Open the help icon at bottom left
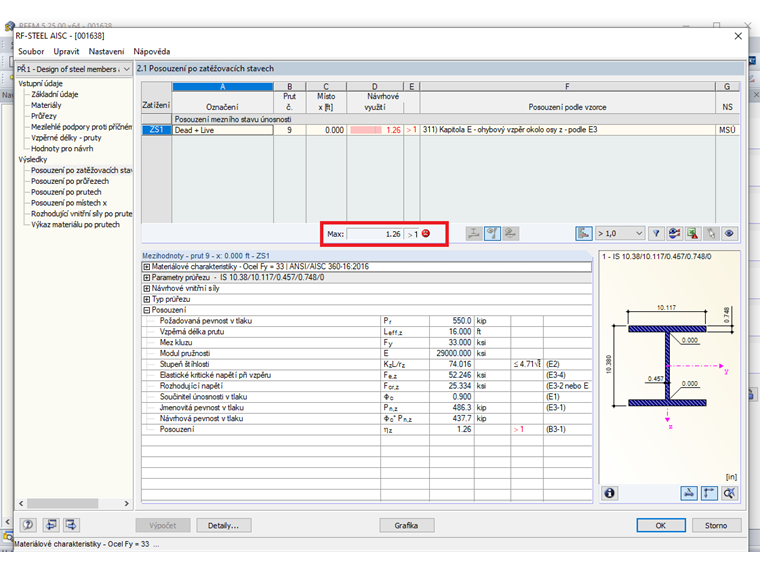The width and height of the screenshot is (760, 570). [28, 524]
